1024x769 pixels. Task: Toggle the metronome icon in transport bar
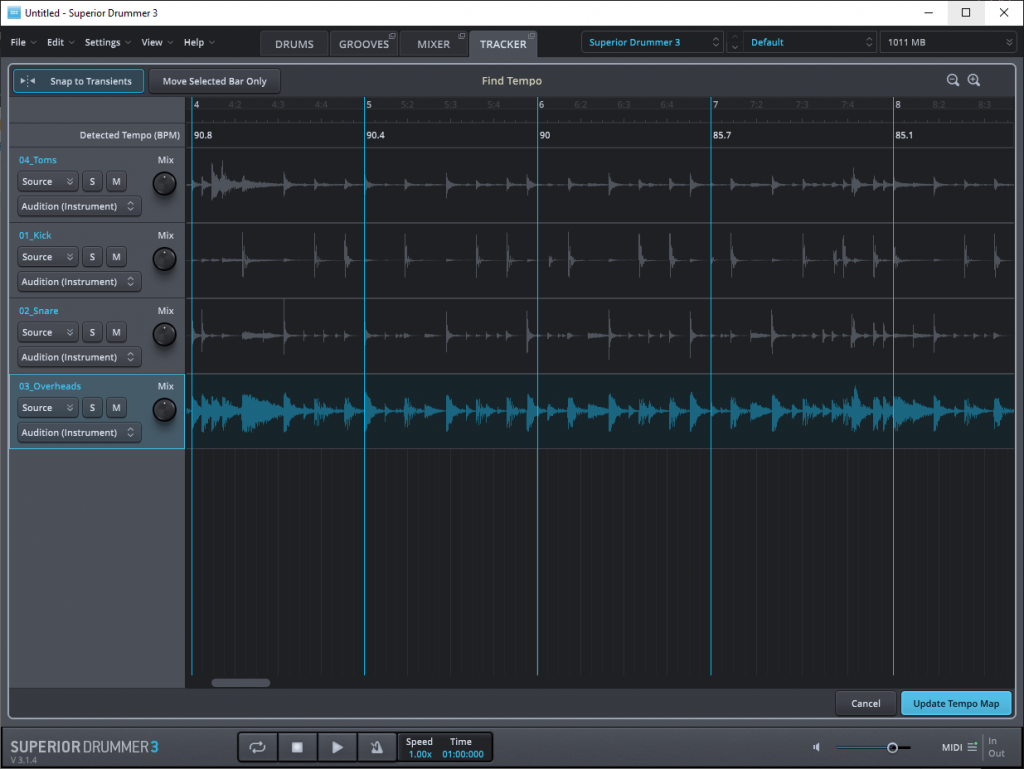(376, 746)
